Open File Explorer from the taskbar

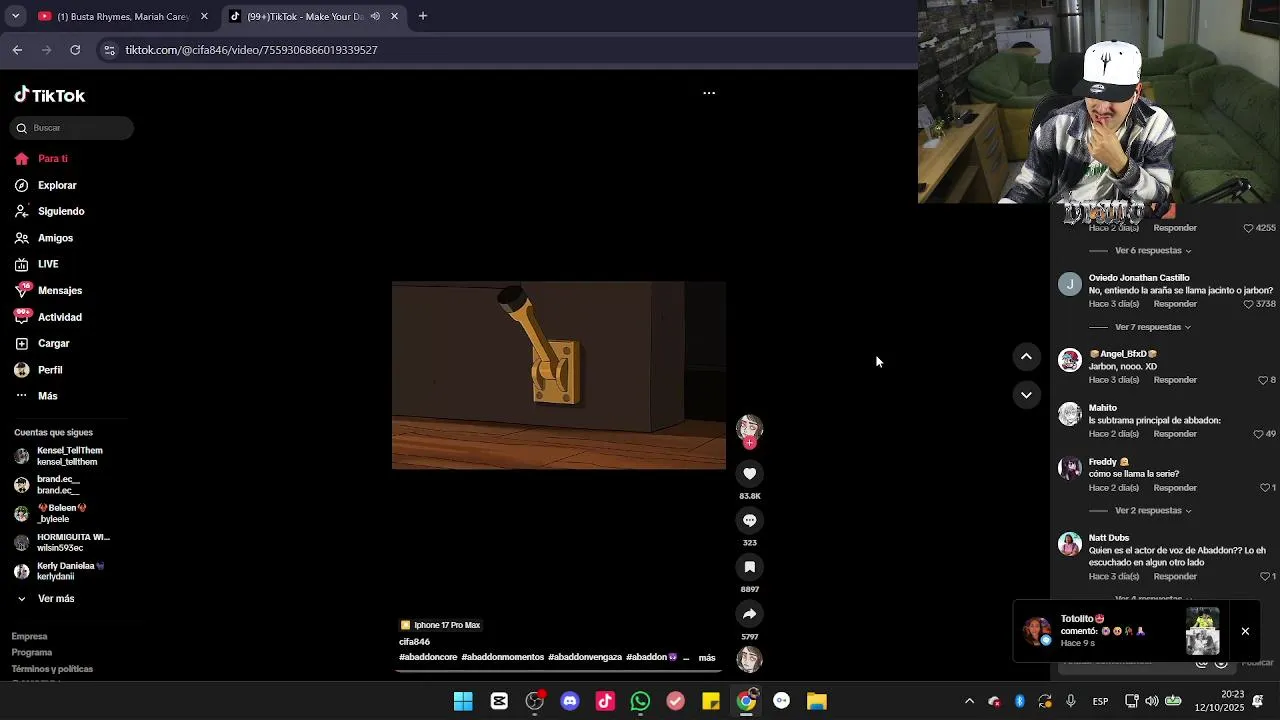pos(817,701)
